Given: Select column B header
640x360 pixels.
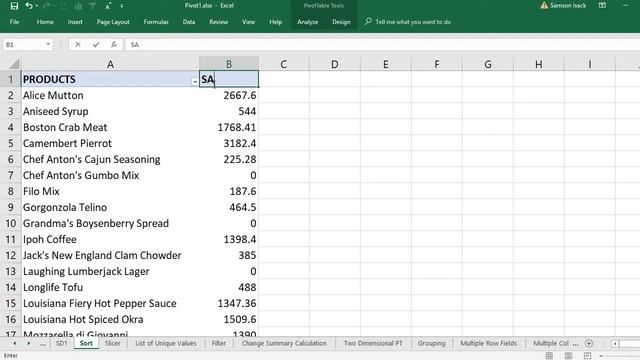Looking at the screenshot, I should tap(229, 64).
